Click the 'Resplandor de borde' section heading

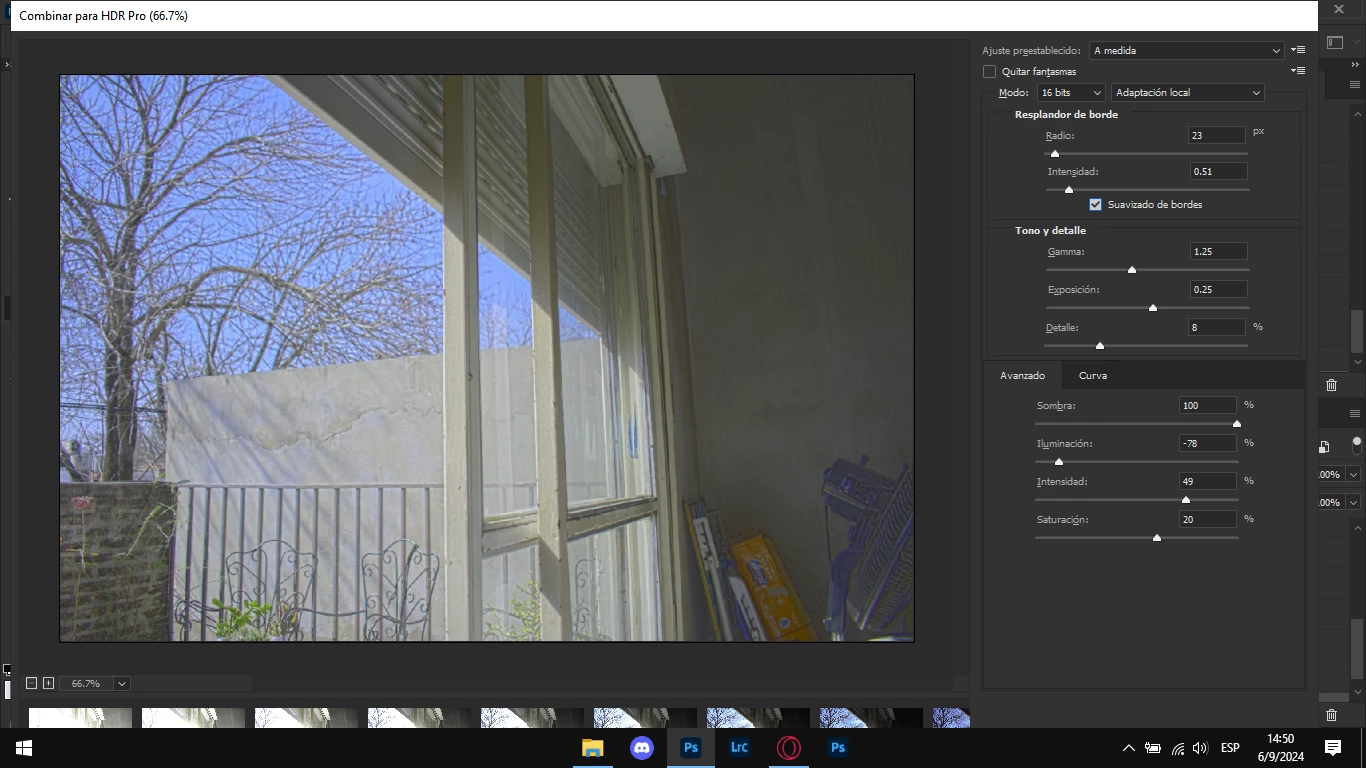[1066, 114]
